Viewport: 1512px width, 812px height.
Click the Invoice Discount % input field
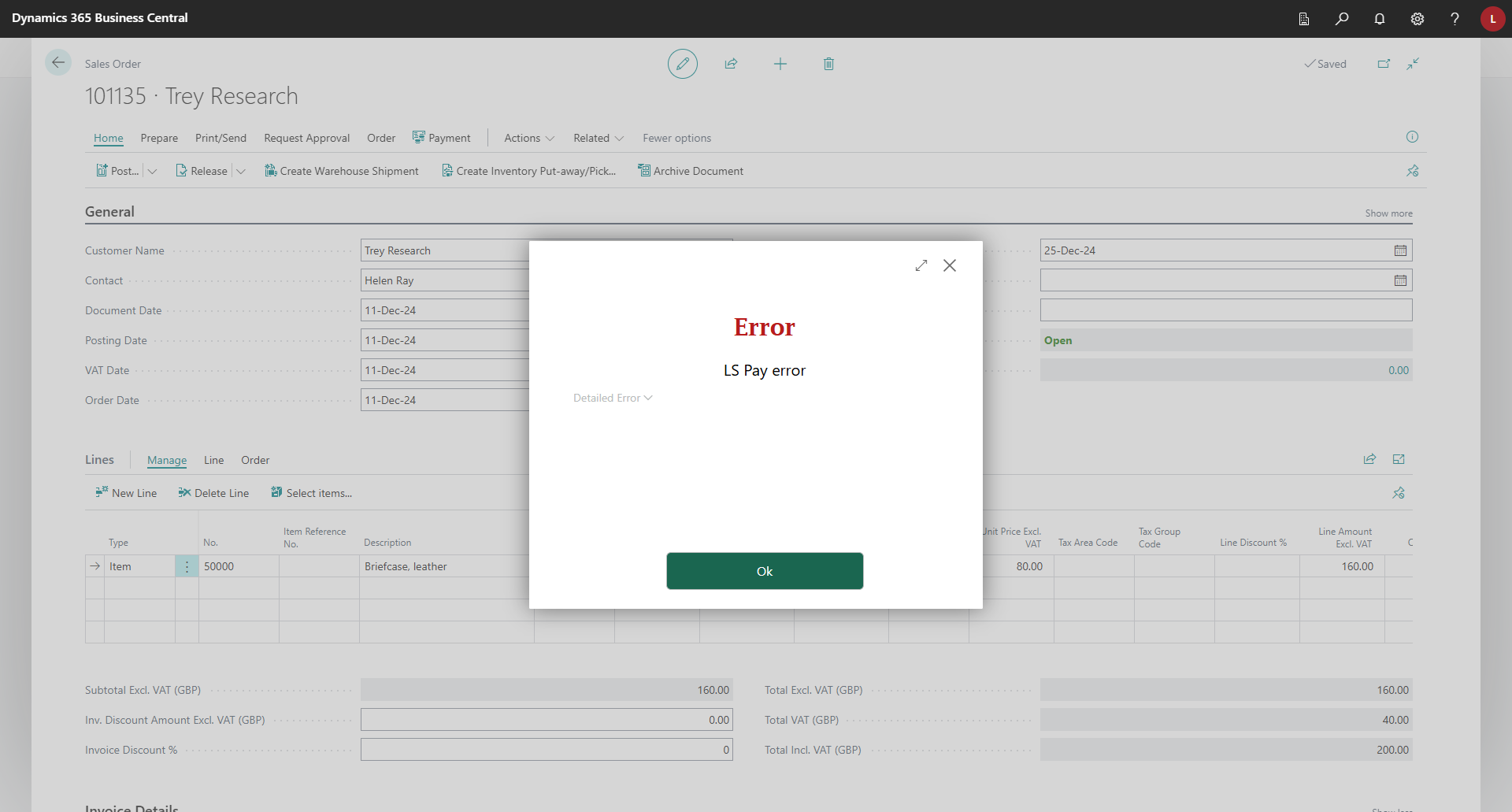tap(547, 750)
